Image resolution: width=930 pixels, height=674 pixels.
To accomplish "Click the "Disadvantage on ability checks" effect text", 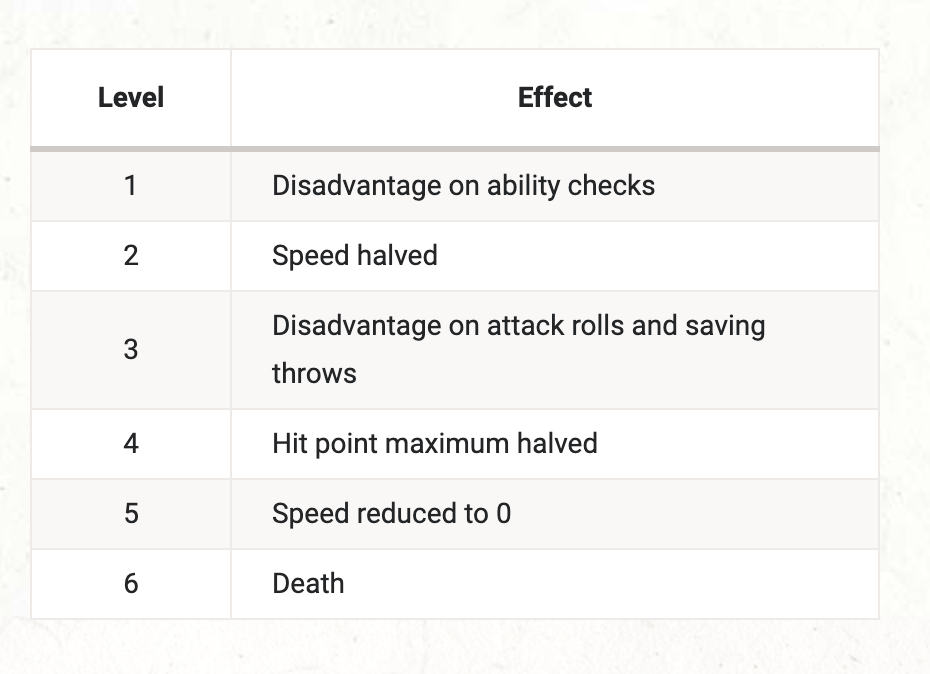I will point(463,186).
